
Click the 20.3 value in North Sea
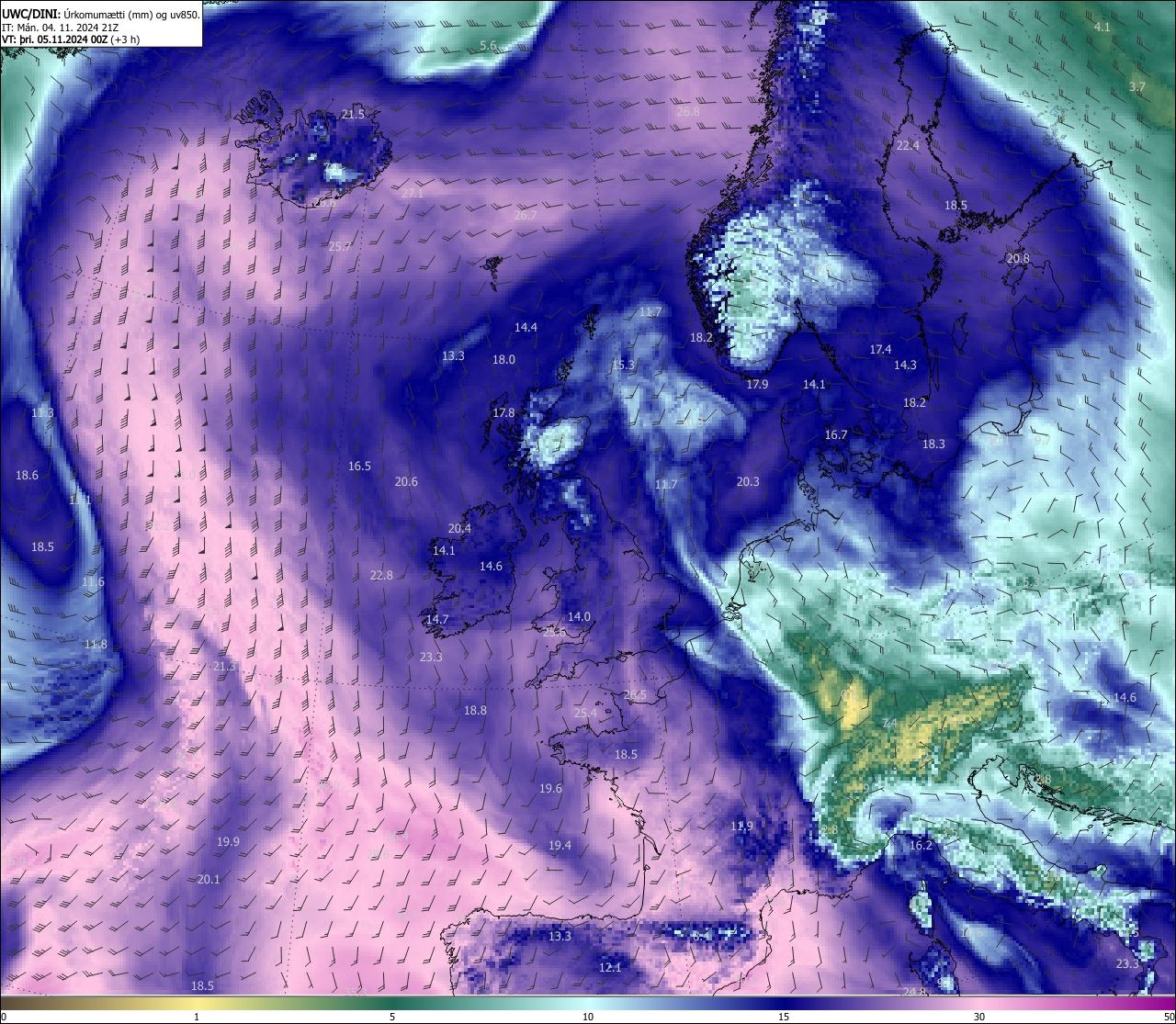748,481
